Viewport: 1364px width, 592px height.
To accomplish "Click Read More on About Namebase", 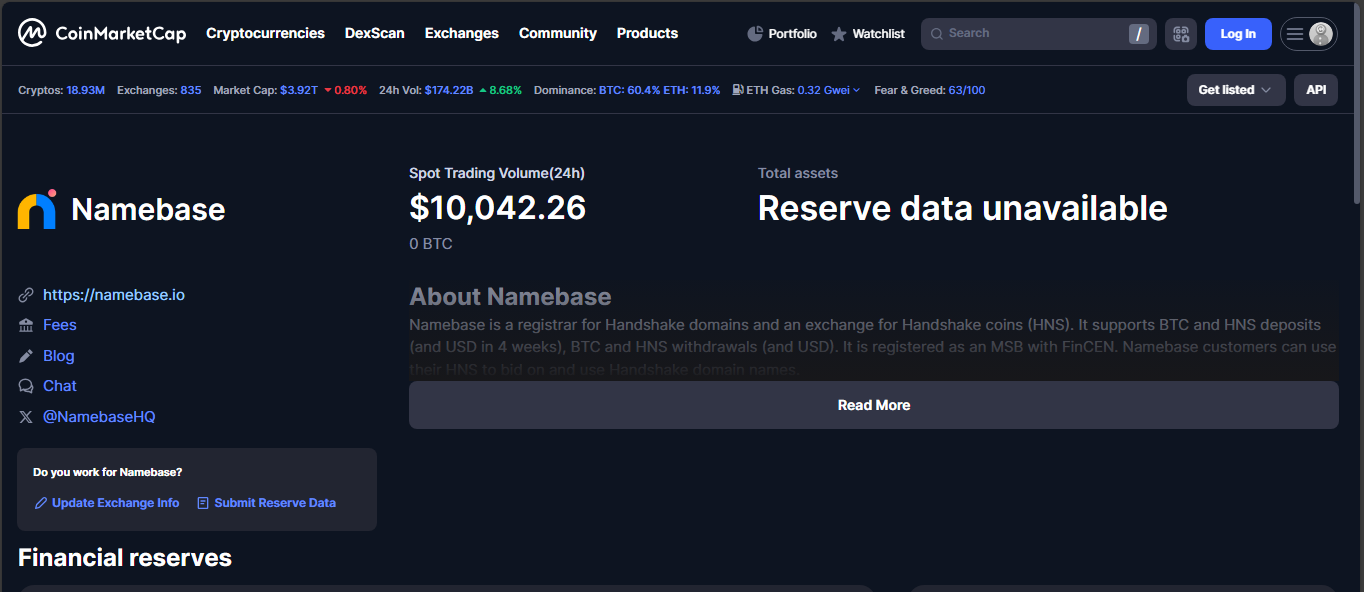I will click(874, 405).
